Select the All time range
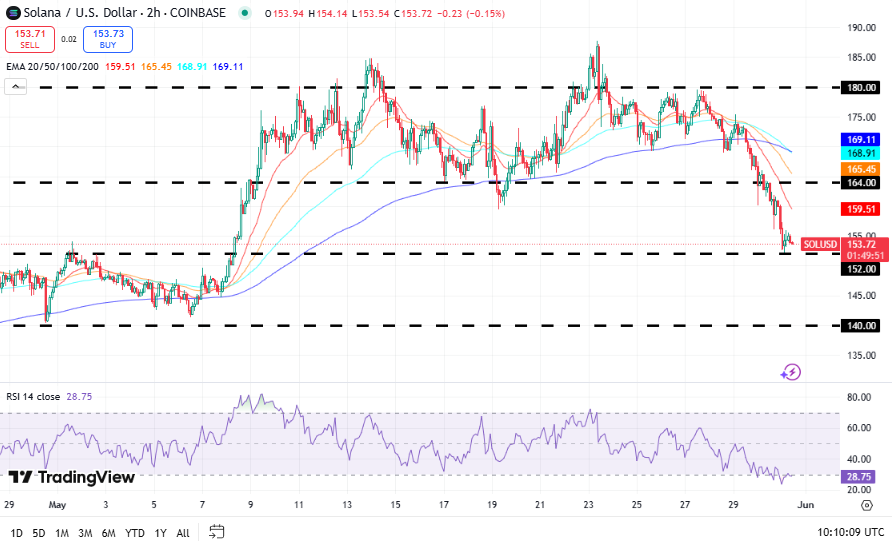This screenshot has width=892, height=543. tap(183, 533)
